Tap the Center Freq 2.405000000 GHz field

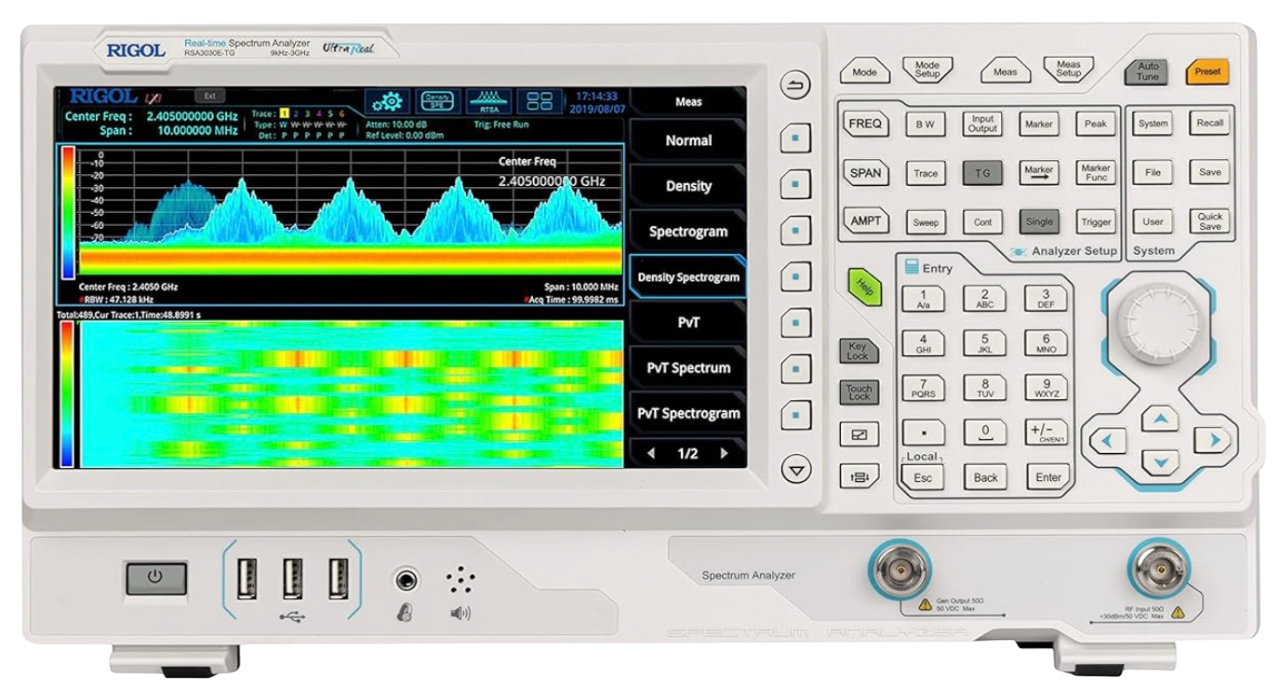tap(150, 116)
